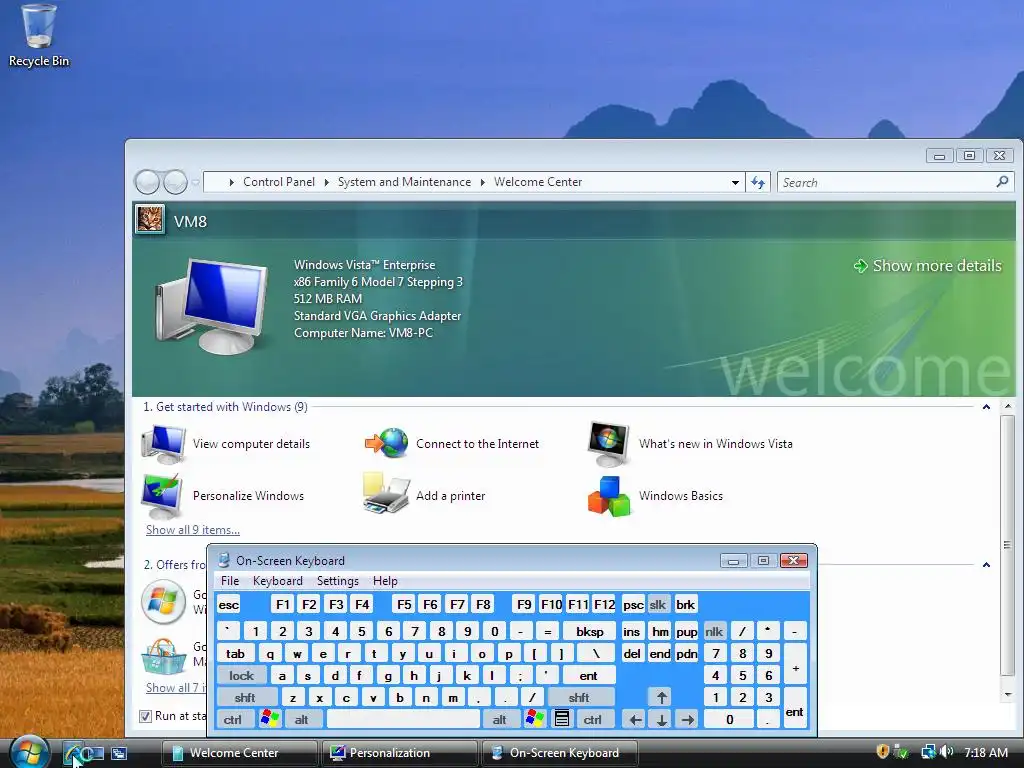
Task: Click the Back navigation button
Action: [x=147, y=182]
